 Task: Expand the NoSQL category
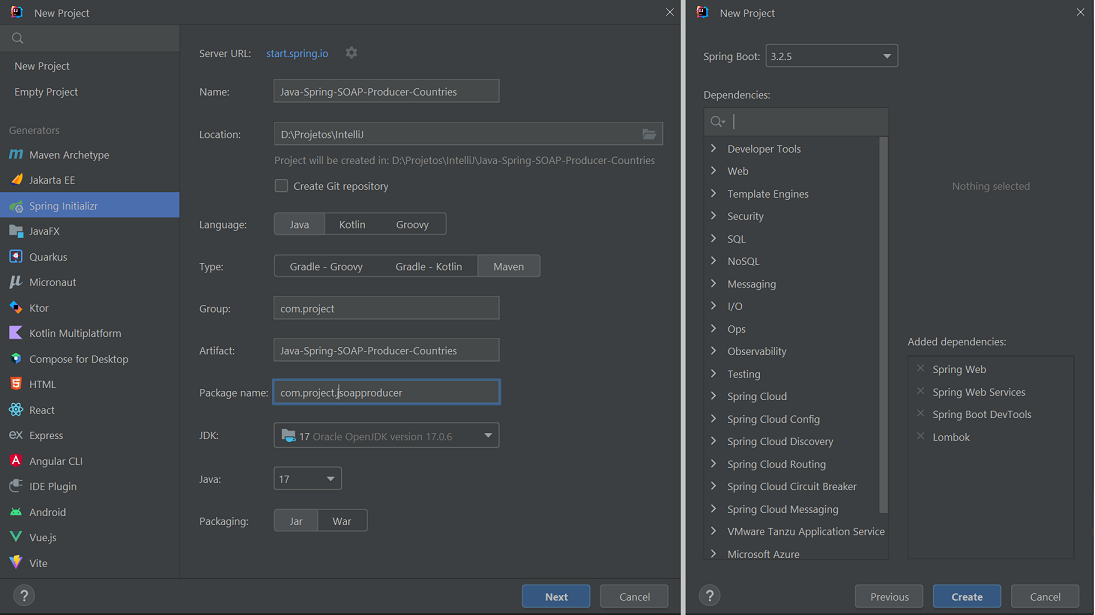pos(713,260)
